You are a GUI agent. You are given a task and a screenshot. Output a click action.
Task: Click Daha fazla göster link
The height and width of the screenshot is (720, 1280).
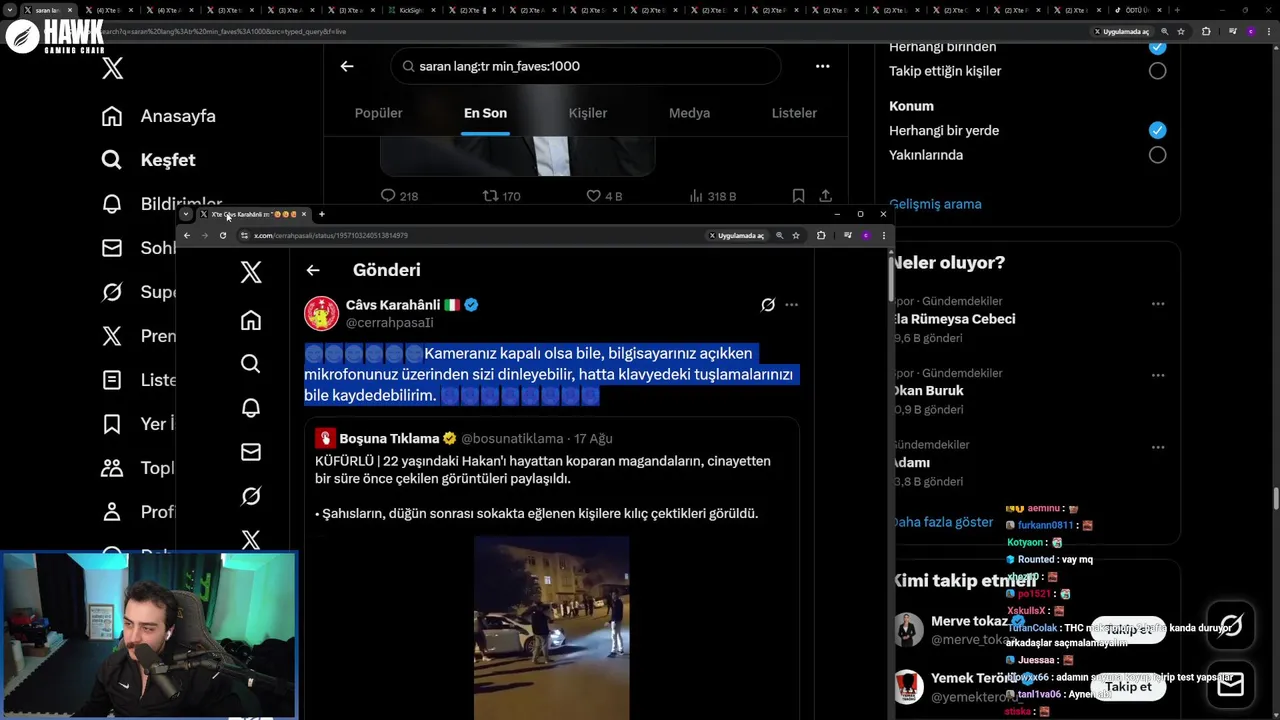pos(942,522)
